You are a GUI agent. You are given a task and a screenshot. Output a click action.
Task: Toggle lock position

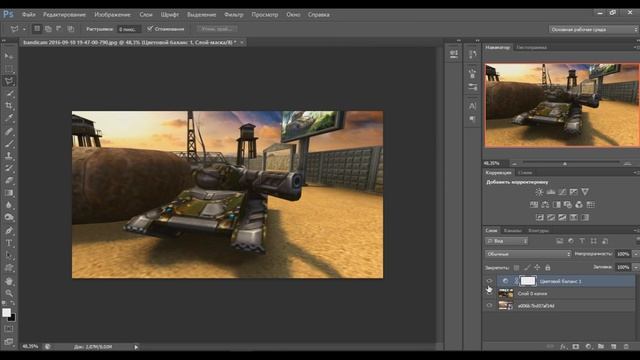(537, 268)
